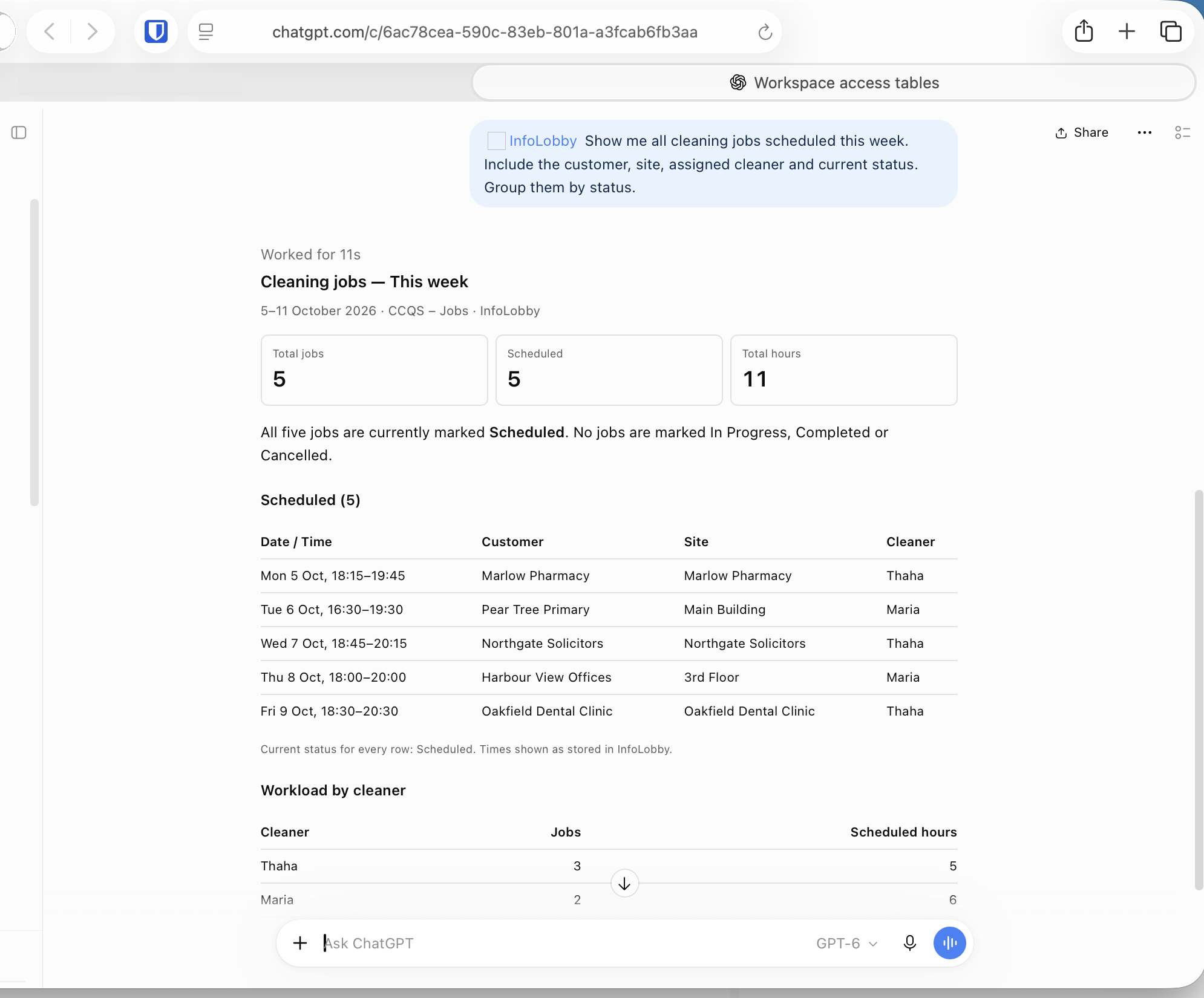The width and height of the screenshot is (1204, 998).
Task: Click the page's right-hand vertical scrollbar
Action: [1199, 690]
